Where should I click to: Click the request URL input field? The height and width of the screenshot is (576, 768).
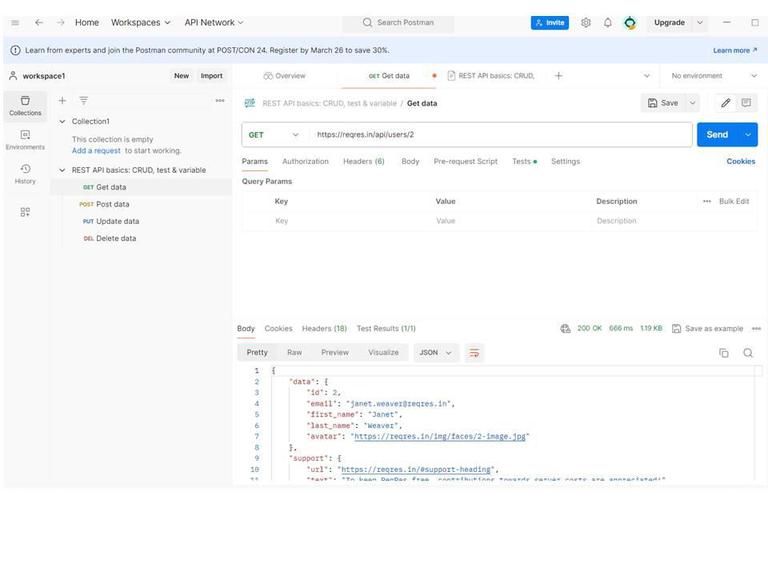[500, 134]
